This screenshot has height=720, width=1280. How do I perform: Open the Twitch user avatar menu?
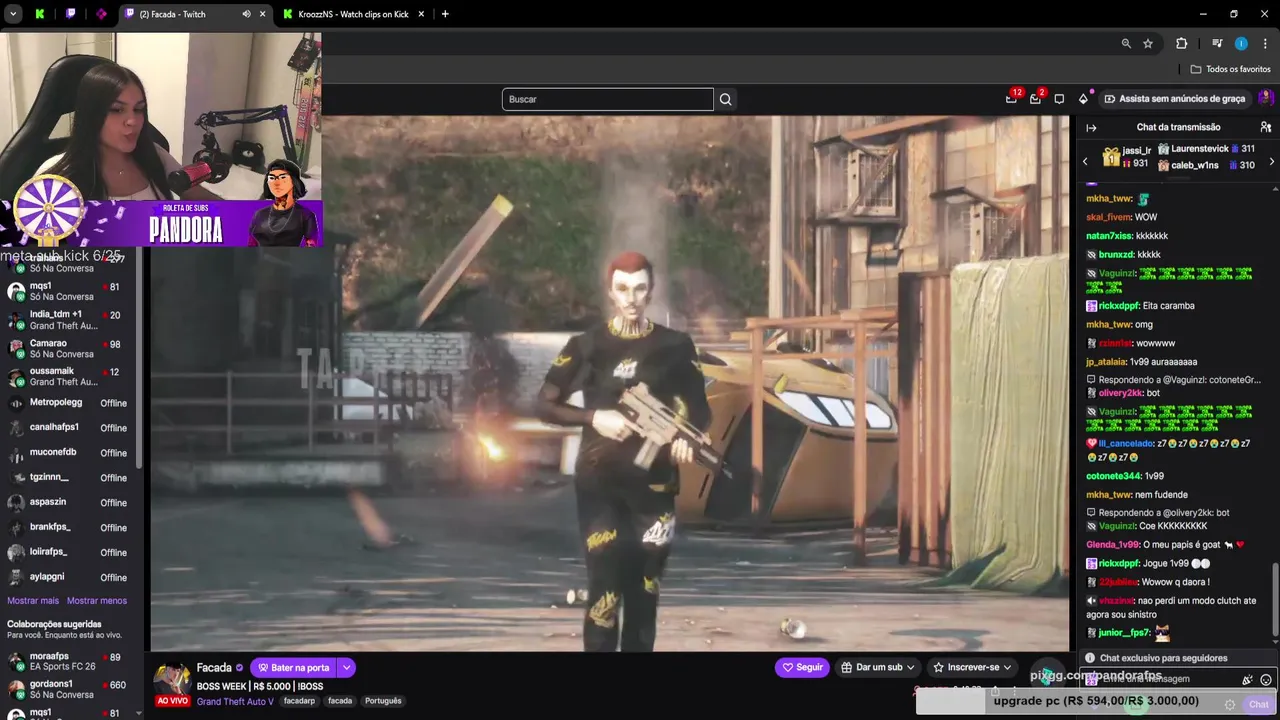pos(1265,98)
